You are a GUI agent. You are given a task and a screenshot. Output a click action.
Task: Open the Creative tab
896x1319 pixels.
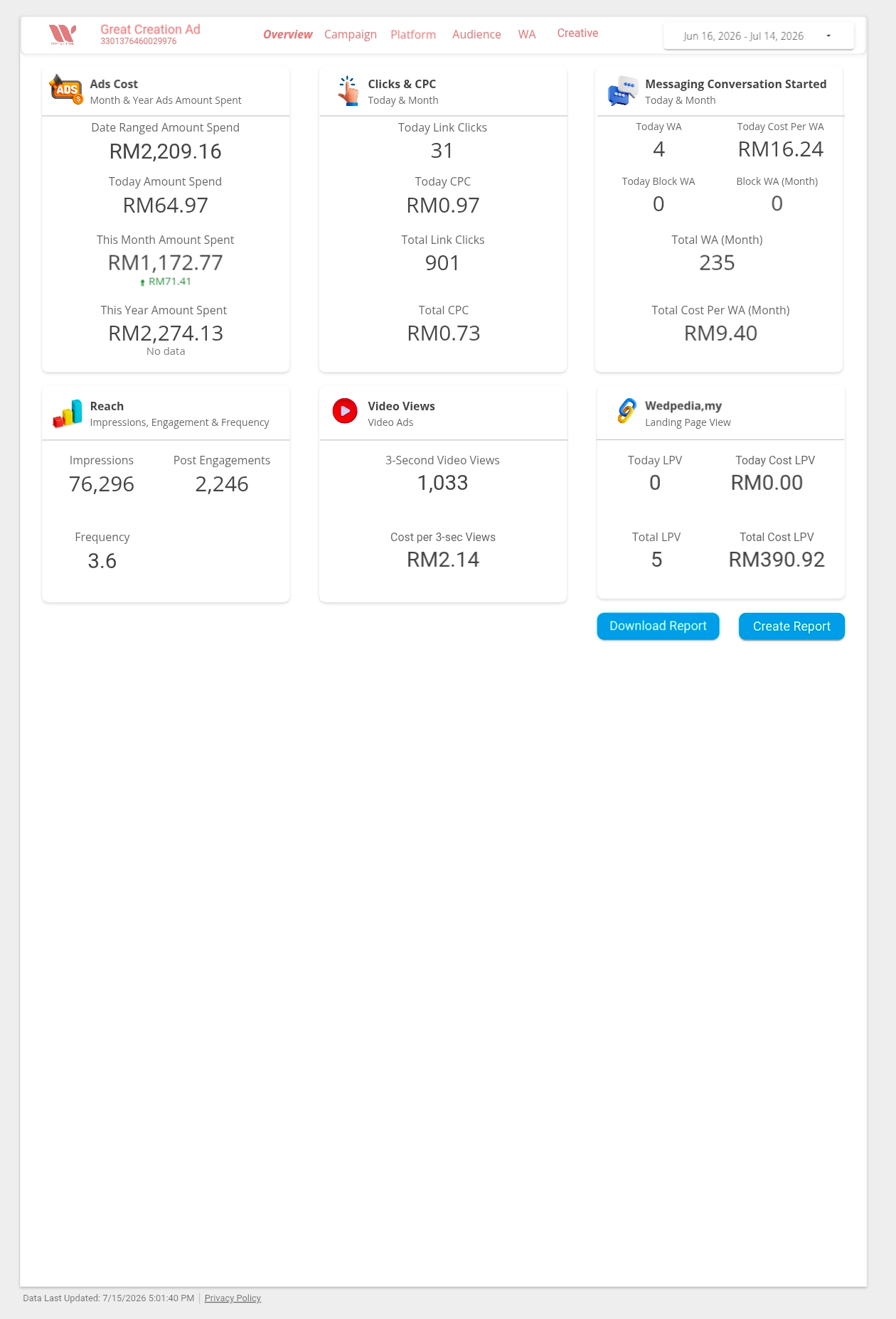pyautogui.click(x=577, y=33)
